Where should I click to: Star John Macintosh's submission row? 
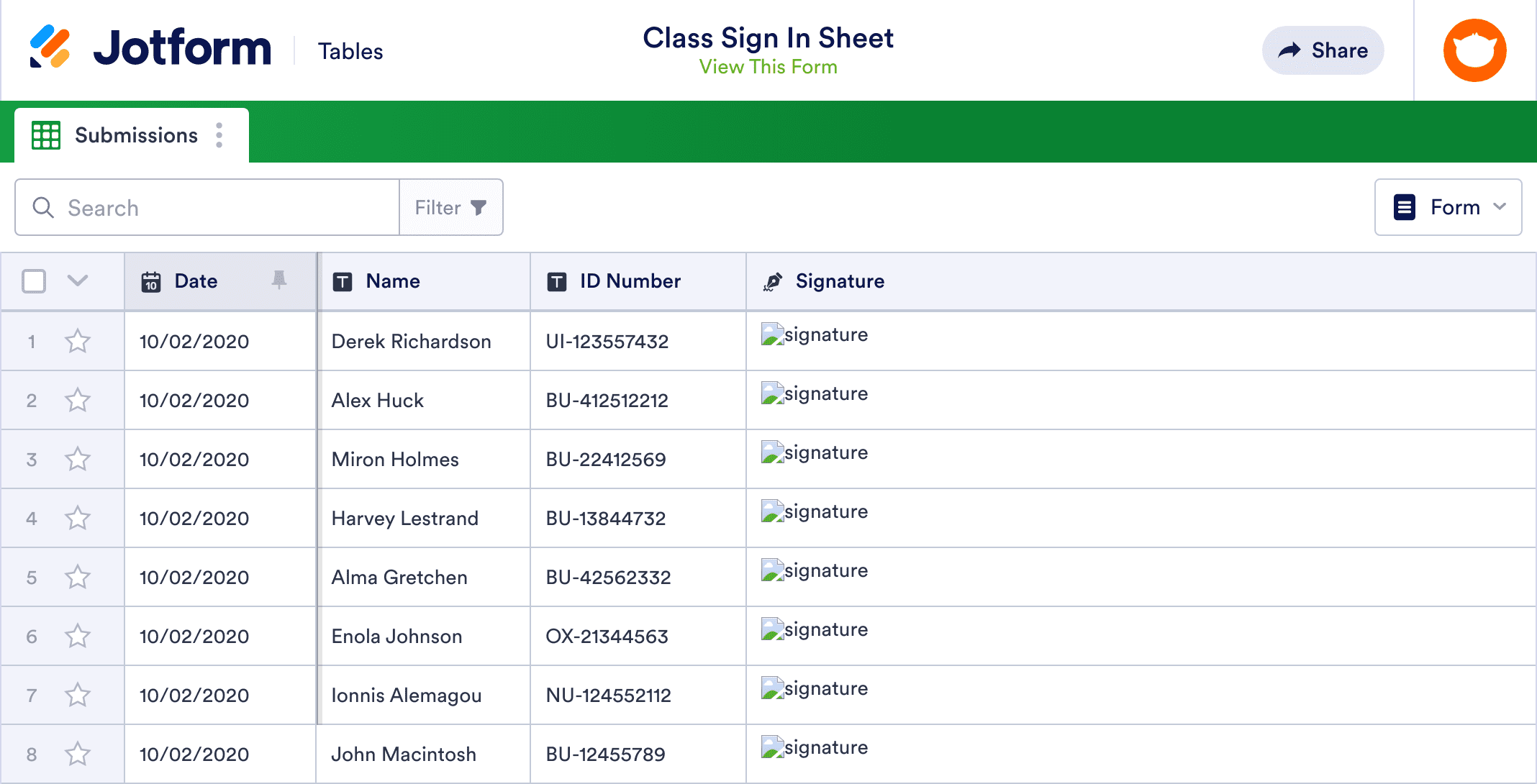[x=78, y=754]
